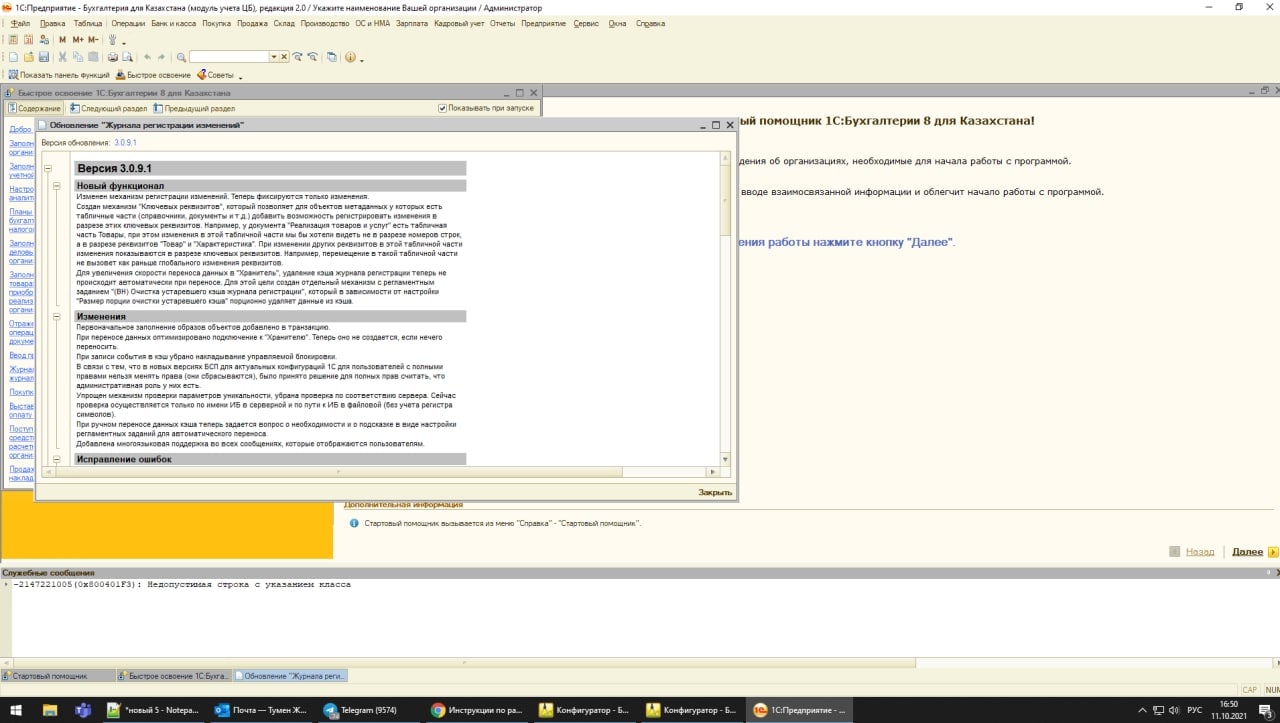The width and height of the screenshot is (1280, 723).
Task: Click 'Предыдущий раздел' in quick start window
Action: 194,108
